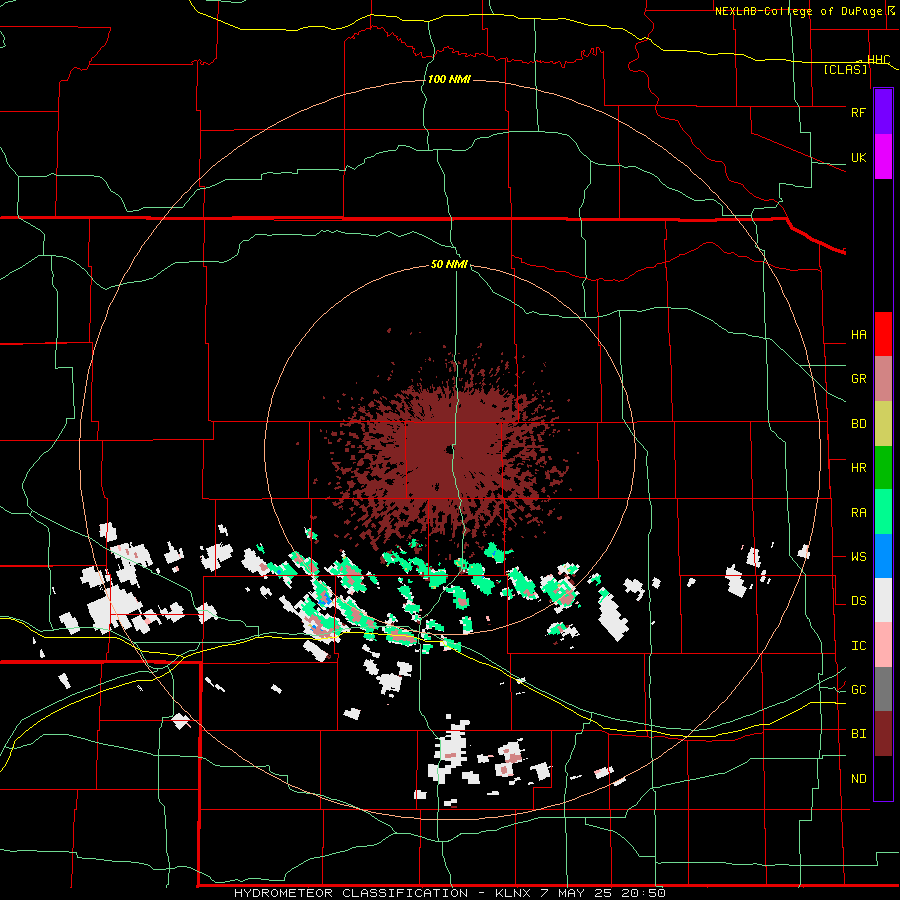Click the NEXLAB-College of DuPage credit text

[x=798, y=11]
